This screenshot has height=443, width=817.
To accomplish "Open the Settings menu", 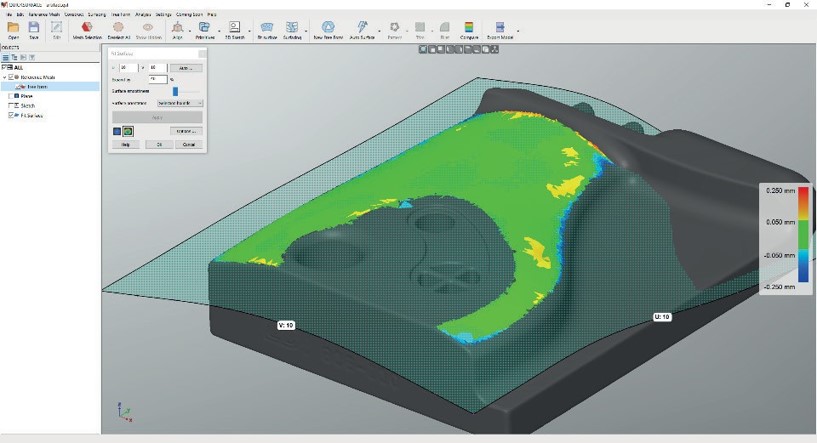I will [163, 15].
